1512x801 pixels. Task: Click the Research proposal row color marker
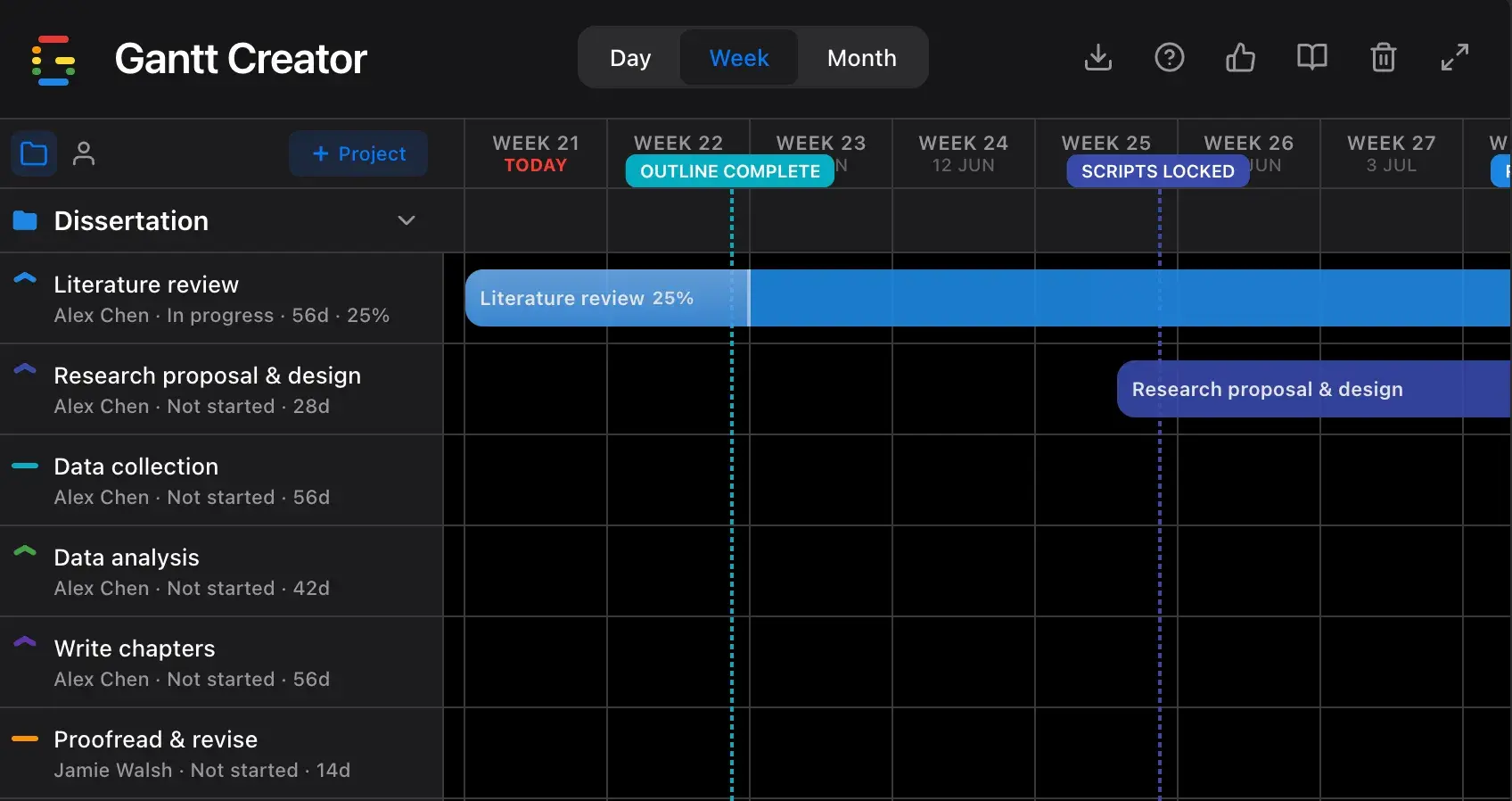(25, 369)
